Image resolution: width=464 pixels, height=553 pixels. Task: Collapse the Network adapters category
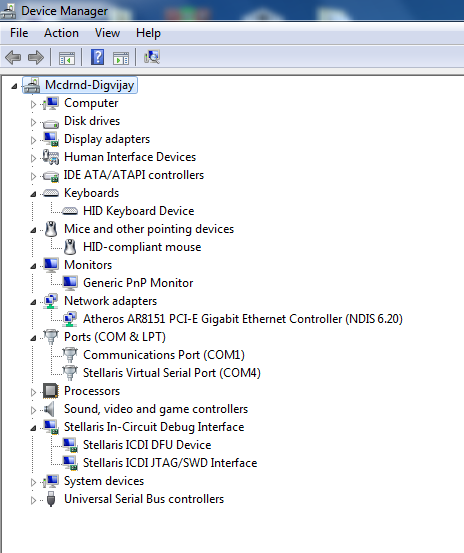tap(33, 302)
